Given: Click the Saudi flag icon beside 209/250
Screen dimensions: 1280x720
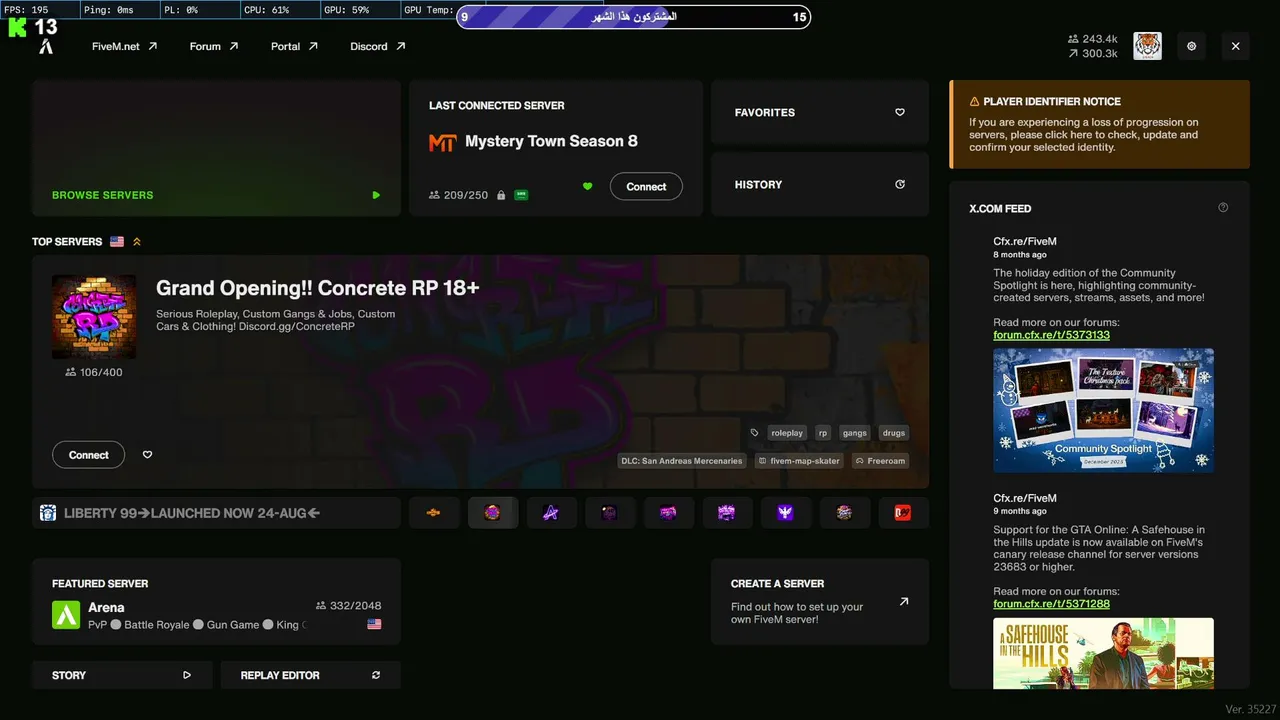Looking at the screenshot, I should [521, 195].
